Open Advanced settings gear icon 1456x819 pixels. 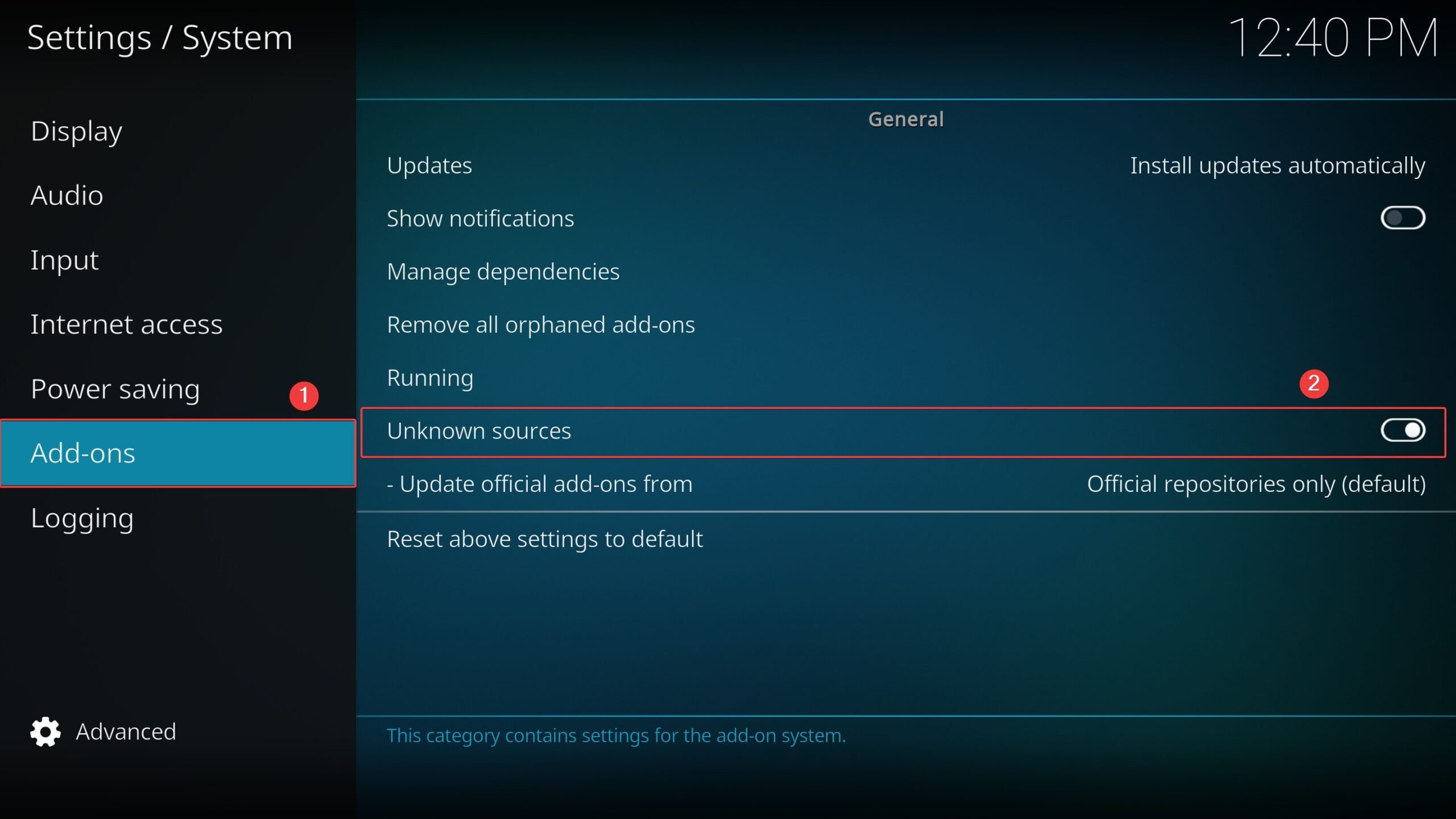46,731
